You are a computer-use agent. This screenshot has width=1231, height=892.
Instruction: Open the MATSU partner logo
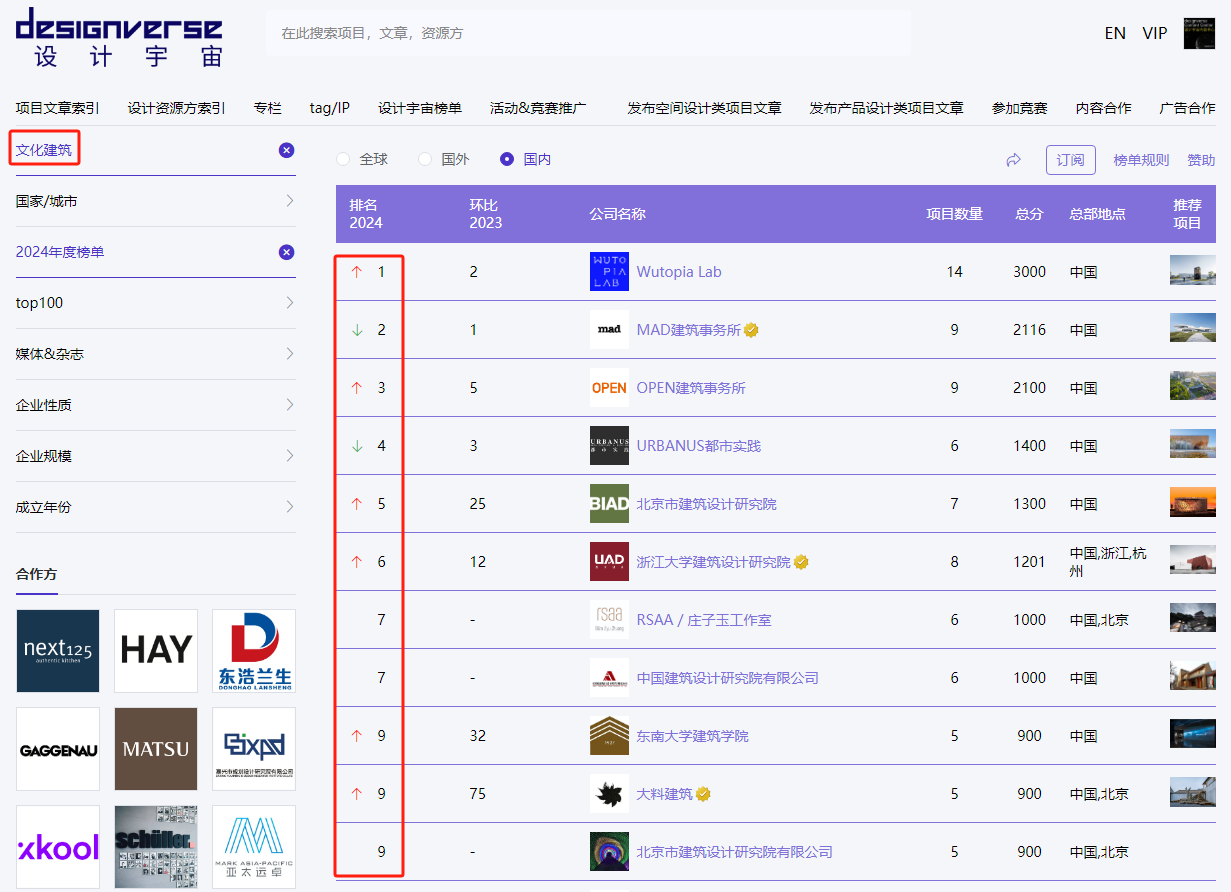tap(156, 749)
